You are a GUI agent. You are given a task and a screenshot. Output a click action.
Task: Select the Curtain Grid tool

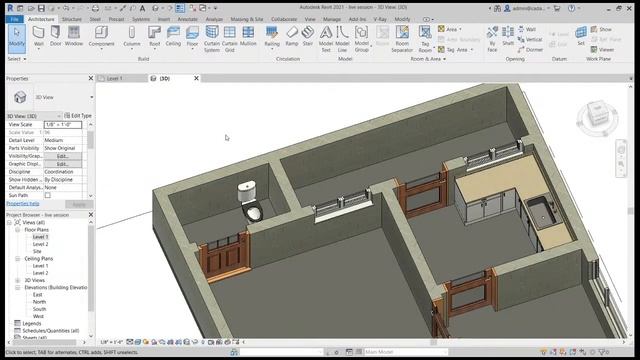point(230,39)
